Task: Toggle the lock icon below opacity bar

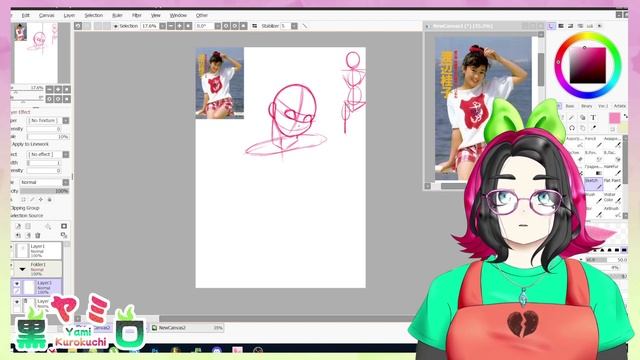Action: [49, 200]
